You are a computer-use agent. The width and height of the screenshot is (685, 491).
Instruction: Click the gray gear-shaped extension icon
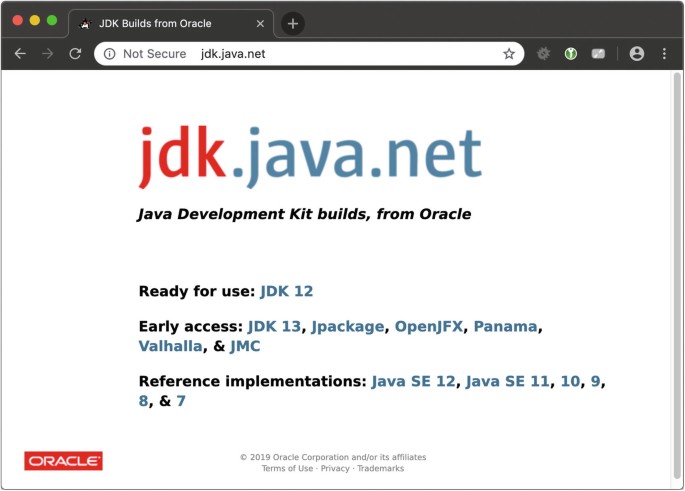pos(543,54)
